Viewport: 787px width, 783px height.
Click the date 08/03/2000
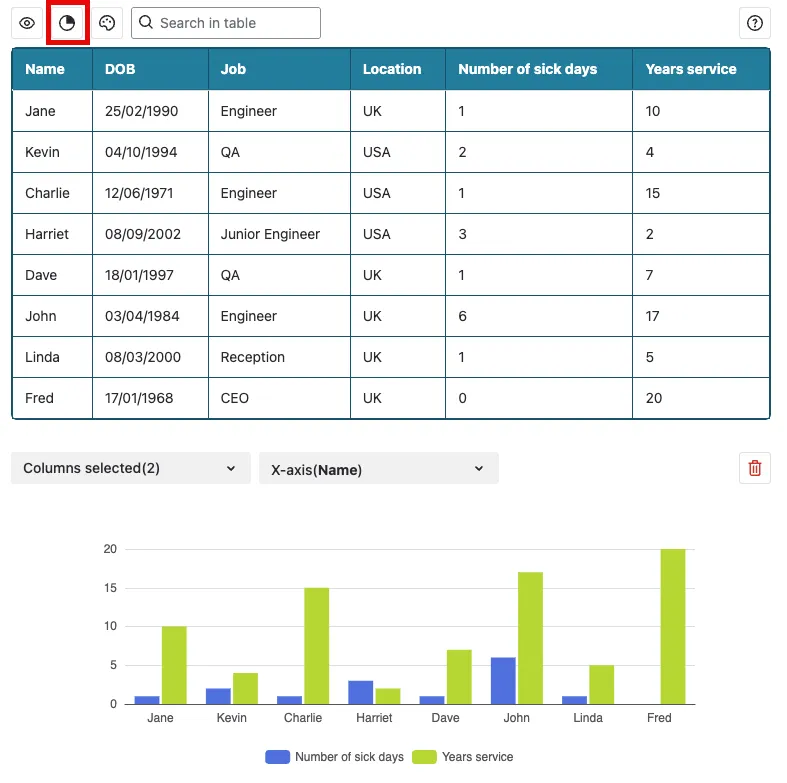(143, 357)
